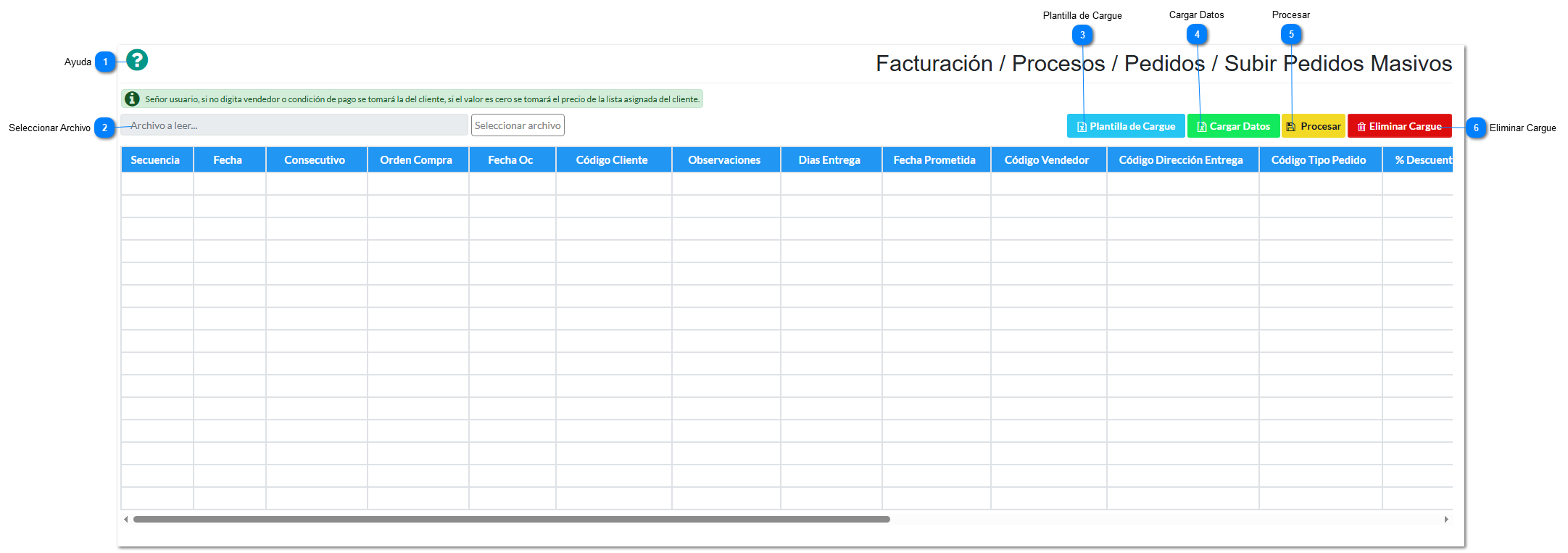Click the Código Cliente column header

(613, 159)
